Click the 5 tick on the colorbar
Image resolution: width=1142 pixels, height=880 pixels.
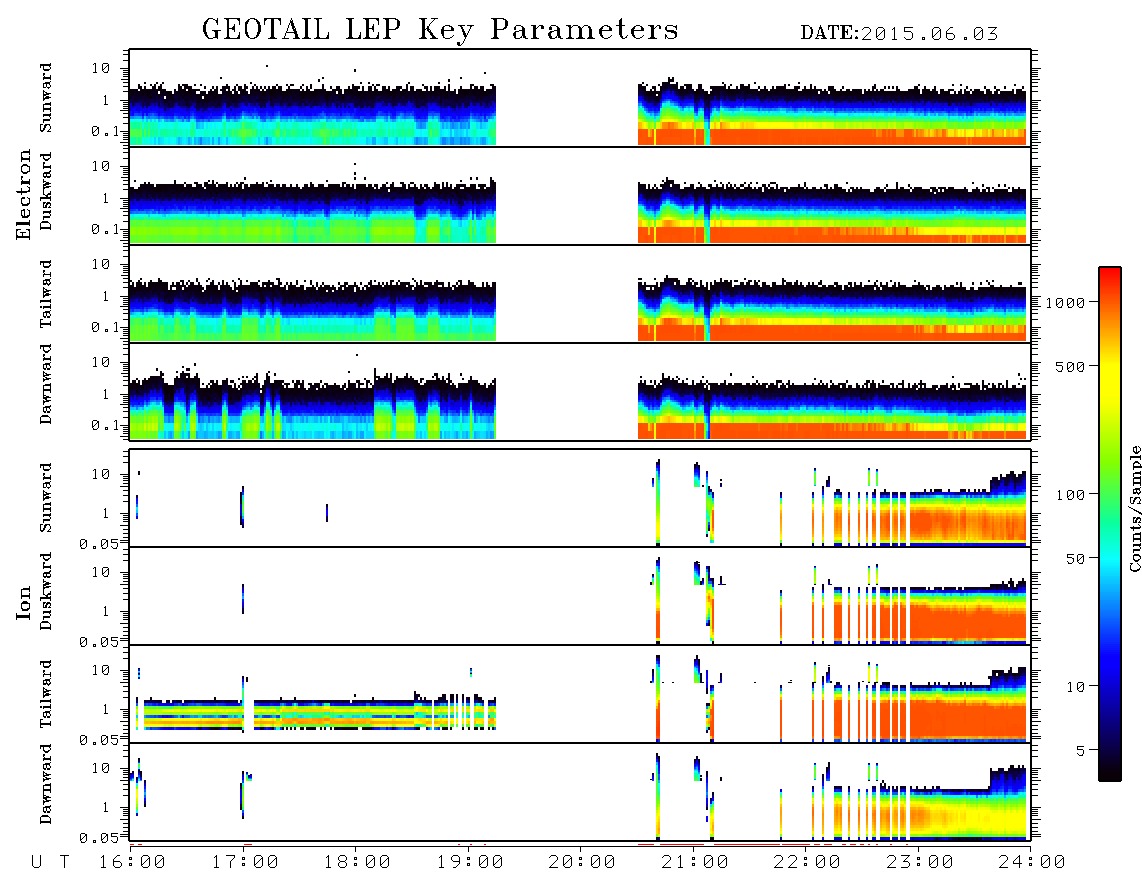pos(1080,750)
